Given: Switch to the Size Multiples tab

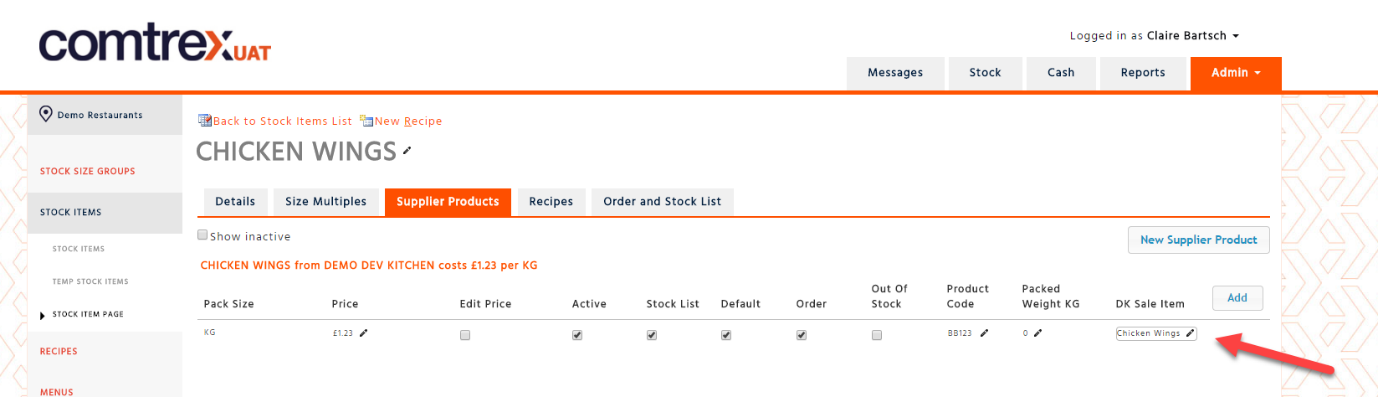Looking at the screenshot, I should pos(325,202).
